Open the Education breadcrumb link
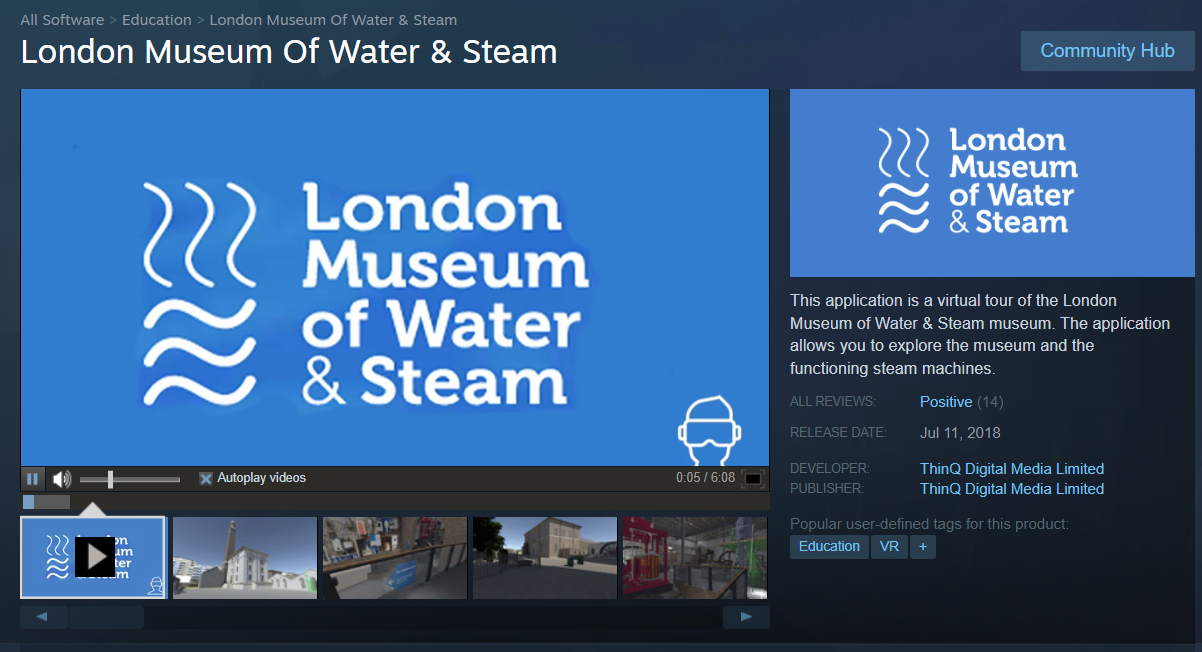The height and width of the screenshot is (652, 1202). [157, 20]
